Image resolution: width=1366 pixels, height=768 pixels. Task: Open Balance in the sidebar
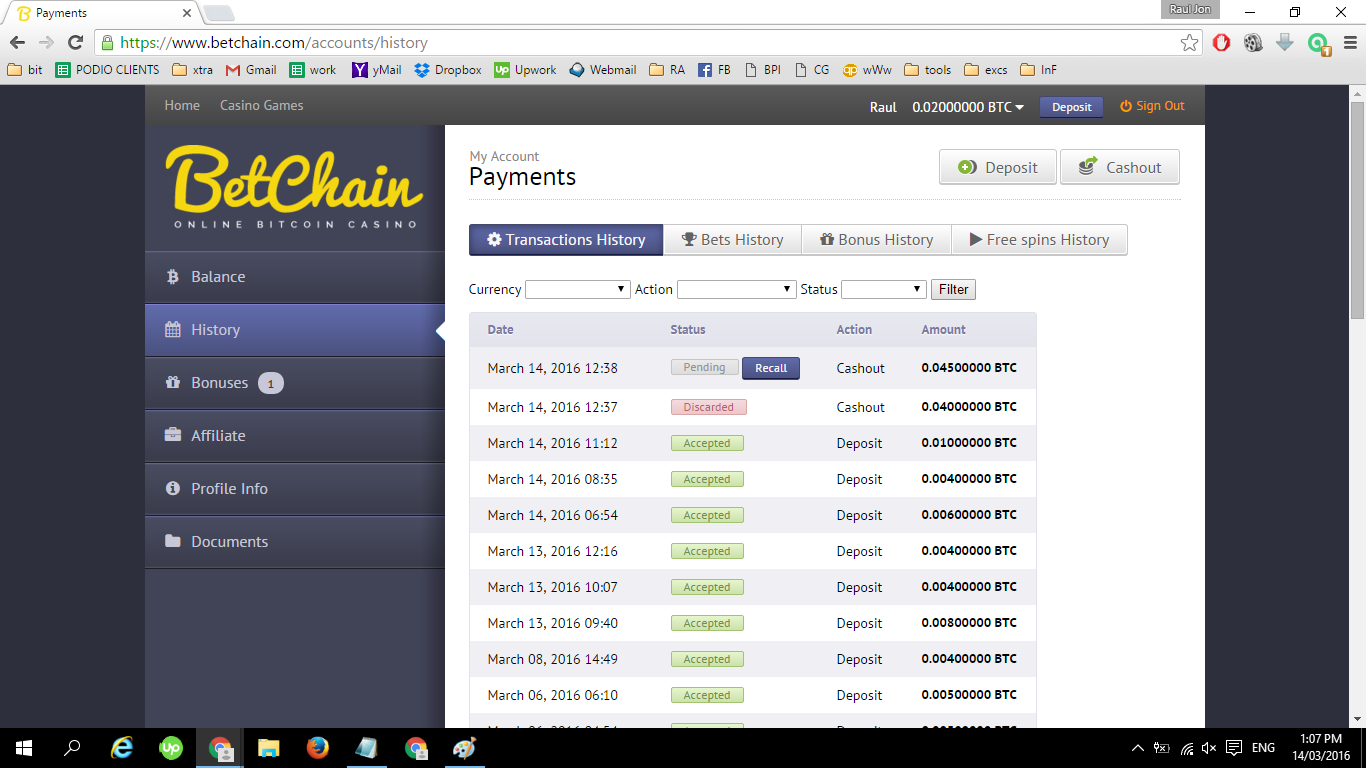(295, 277)
